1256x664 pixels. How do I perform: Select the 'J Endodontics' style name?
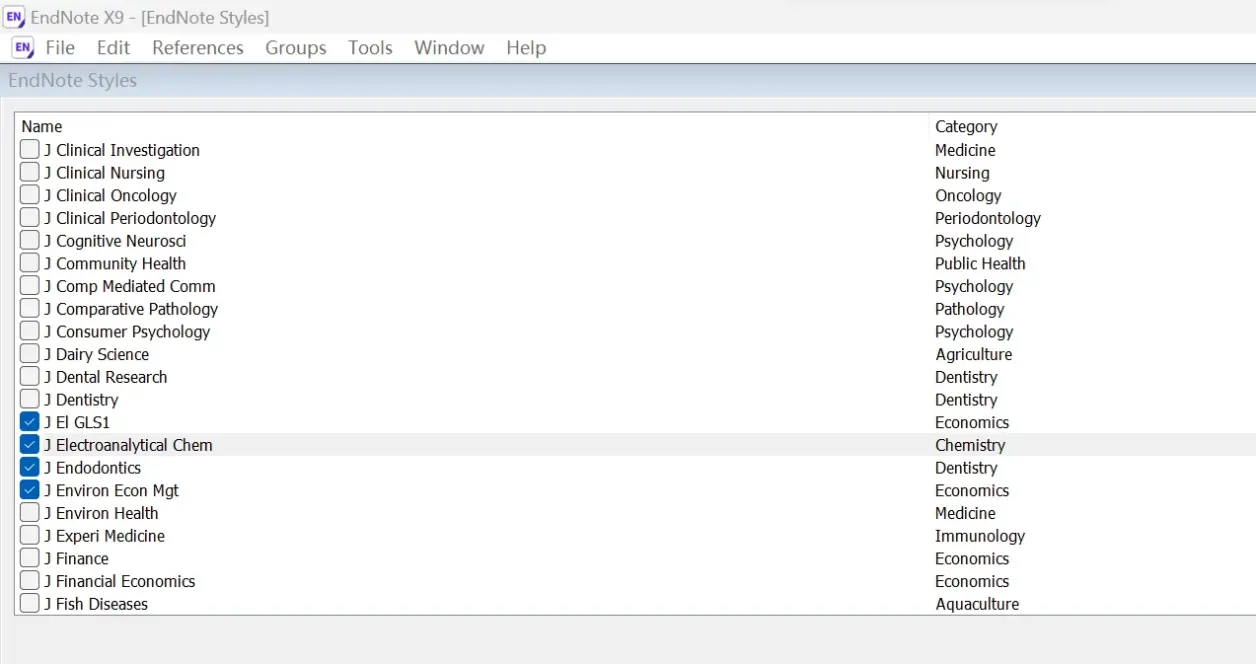point(93,468)
